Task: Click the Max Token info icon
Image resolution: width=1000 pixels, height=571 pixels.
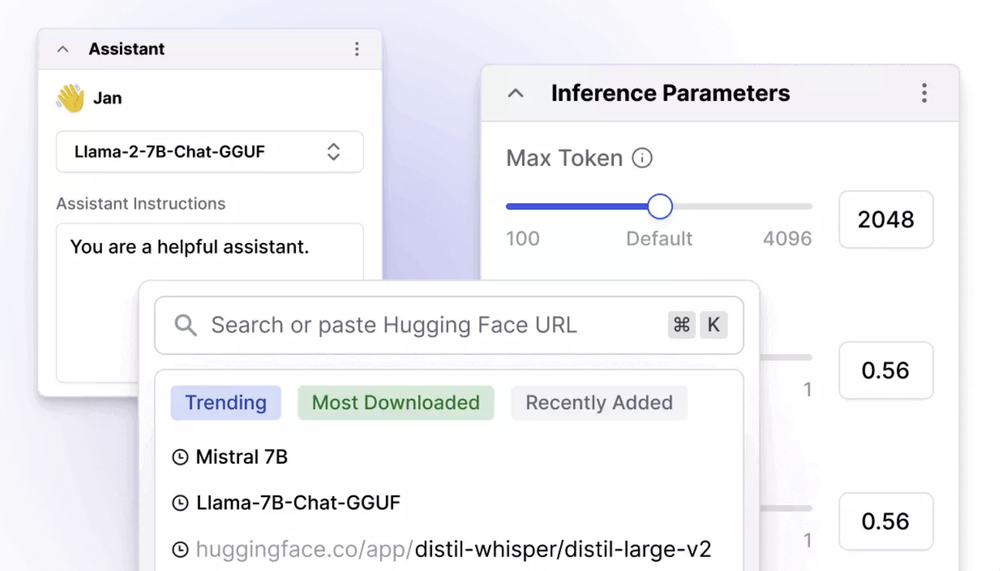Action: (x=642, y=158)
